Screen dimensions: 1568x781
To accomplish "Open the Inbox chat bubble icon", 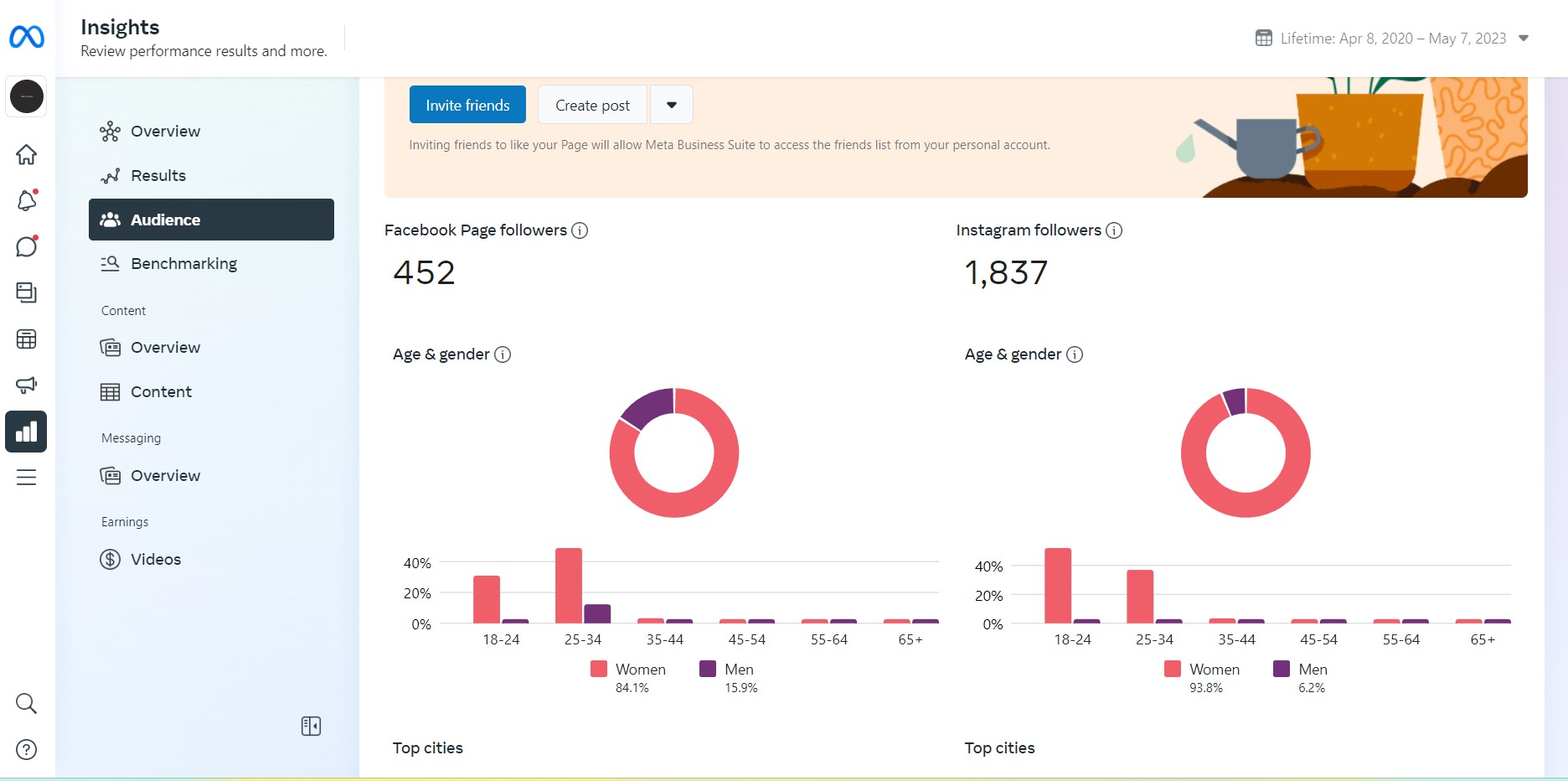I will [27, 246].
